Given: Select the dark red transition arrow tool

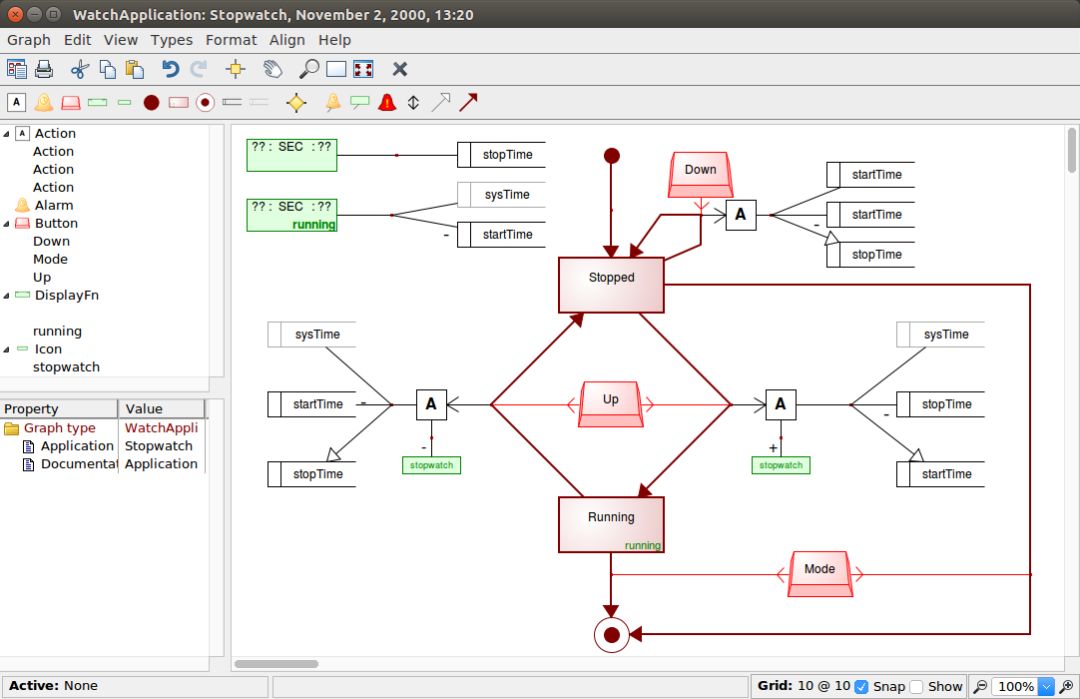Looking at the screenshot, I should tap(468, 102).
